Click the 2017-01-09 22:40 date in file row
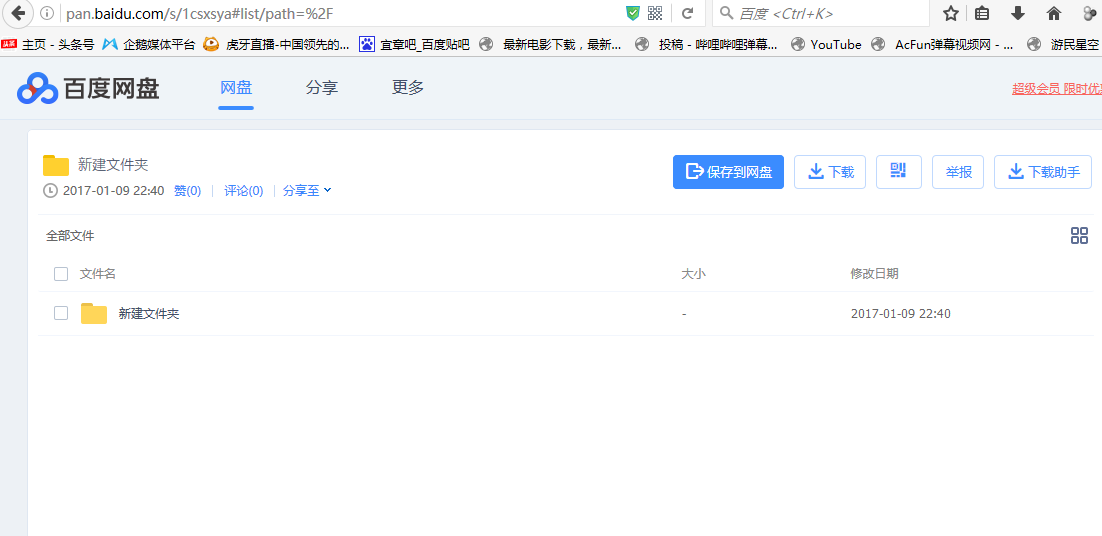1102x536 pixels. (x=901, y=313)
